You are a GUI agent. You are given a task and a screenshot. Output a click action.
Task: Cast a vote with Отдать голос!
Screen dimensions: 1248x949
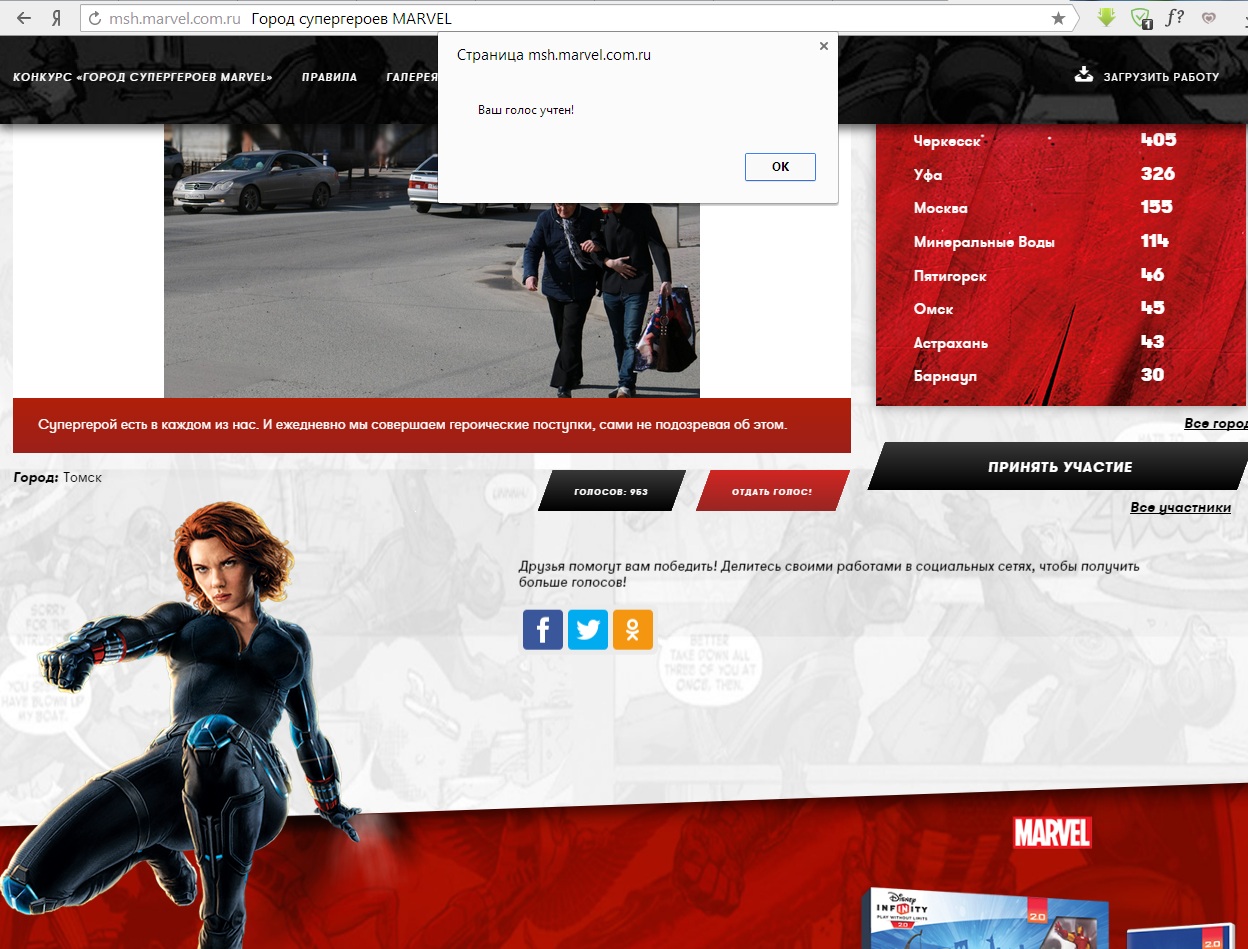click(x=772, y=491)
